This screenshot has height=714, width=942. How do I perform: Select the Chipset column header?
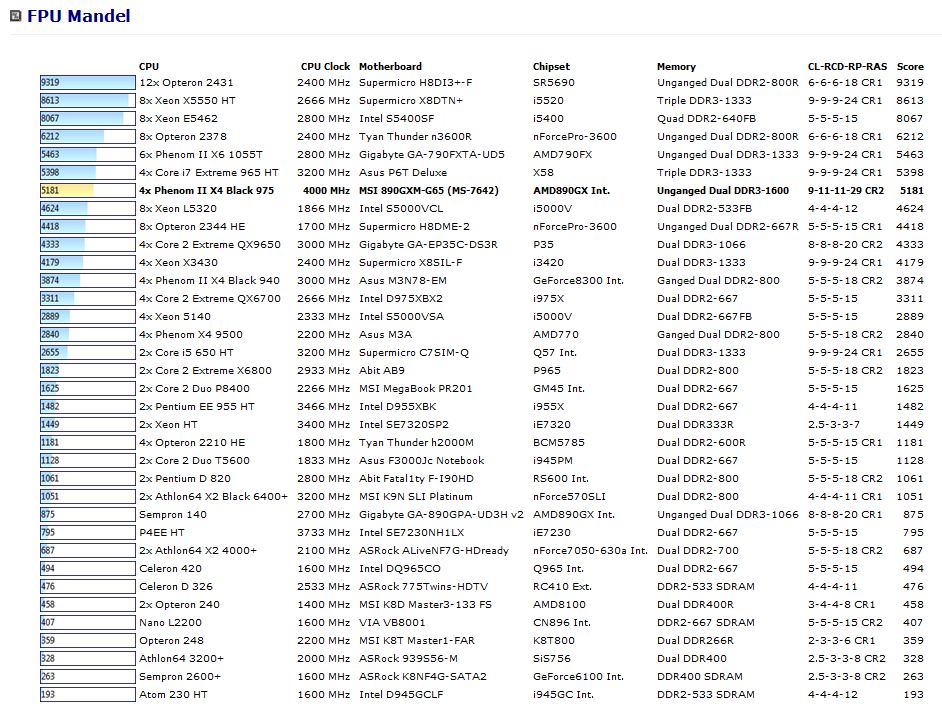click(551, 67)
